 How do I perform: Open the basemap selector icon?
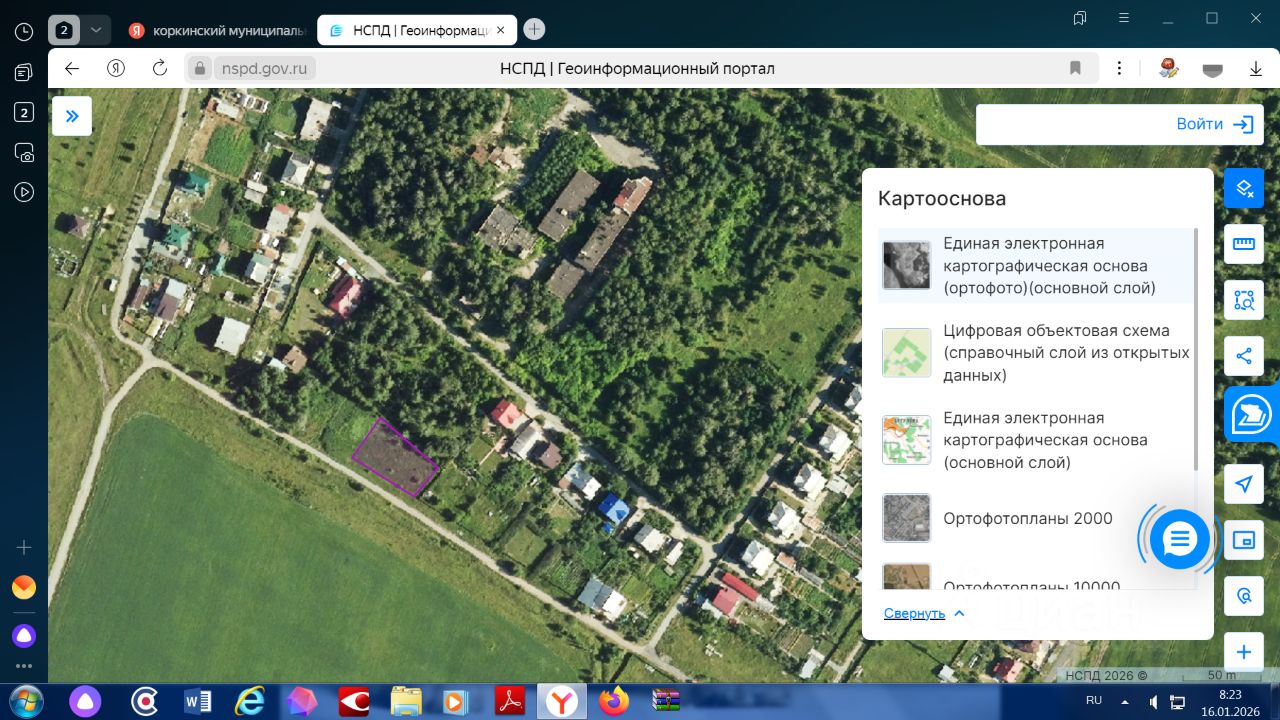[x=1250, y=414]
